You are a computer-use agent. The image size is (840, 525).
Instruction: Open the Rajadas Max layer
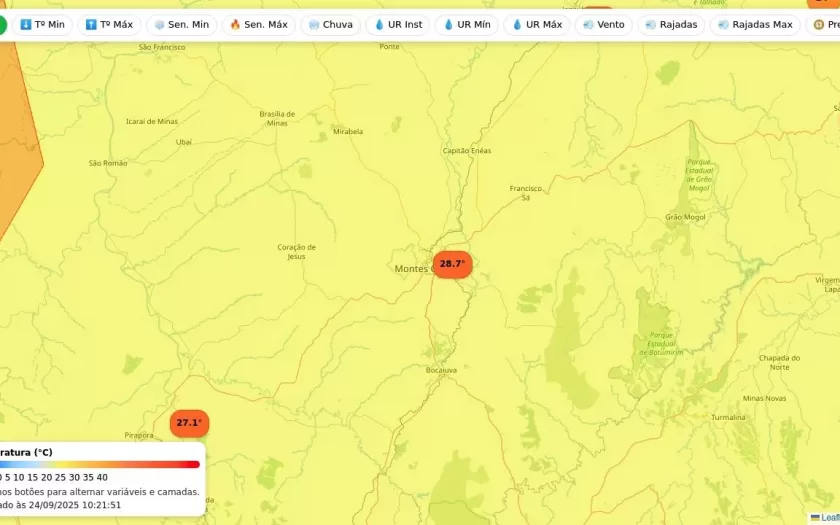click(755, 24)
